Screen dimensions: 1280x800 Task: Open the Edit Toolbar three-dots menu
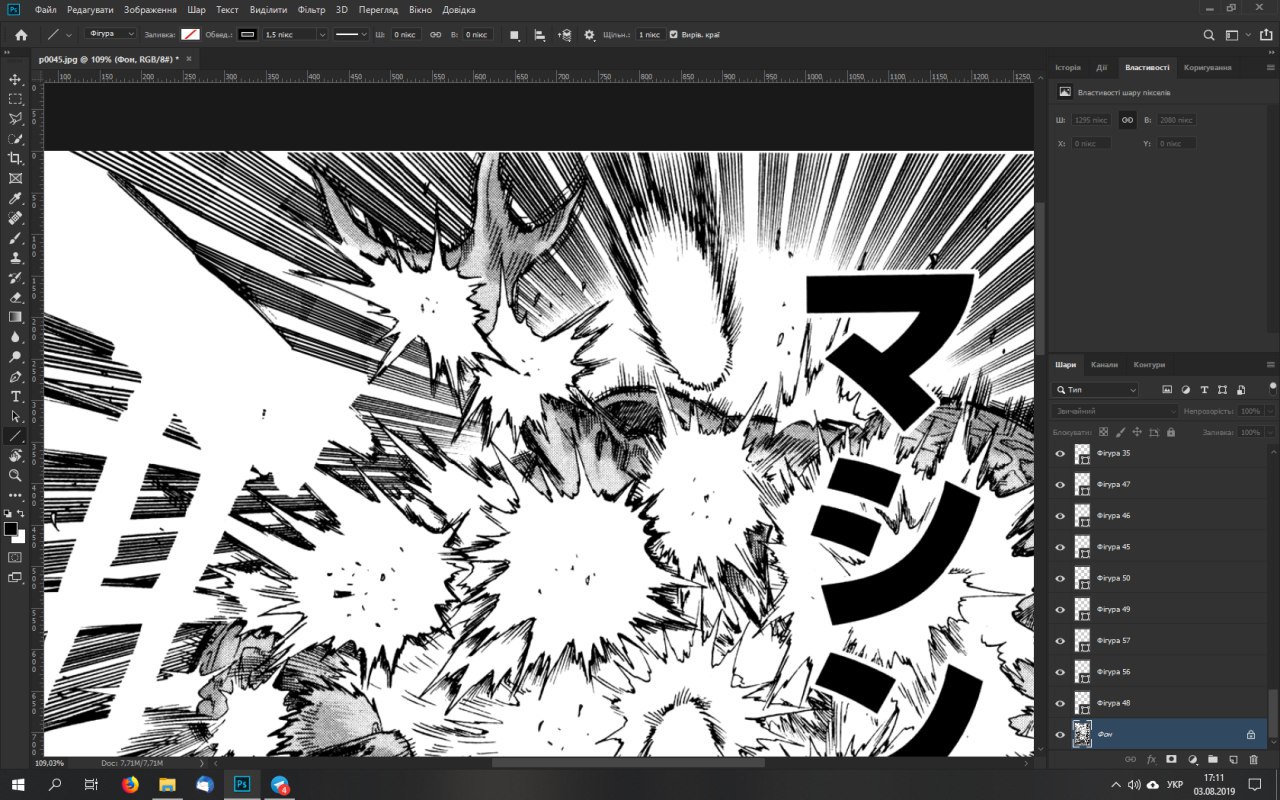15,495
